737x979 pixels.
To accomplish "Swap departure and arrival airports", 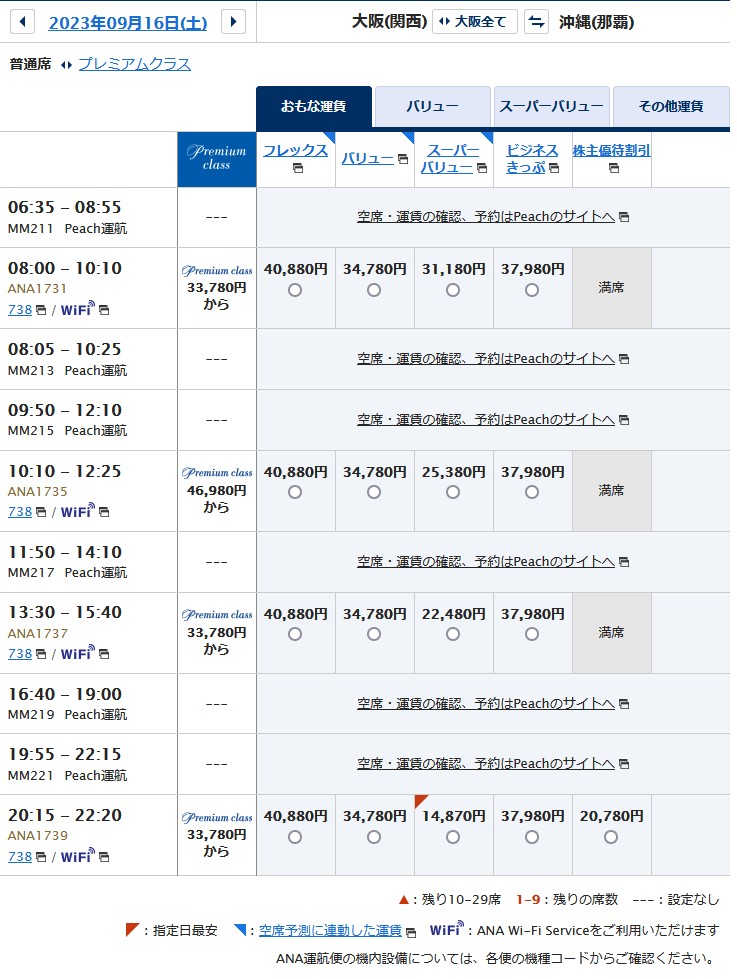I will click(536, 22).
